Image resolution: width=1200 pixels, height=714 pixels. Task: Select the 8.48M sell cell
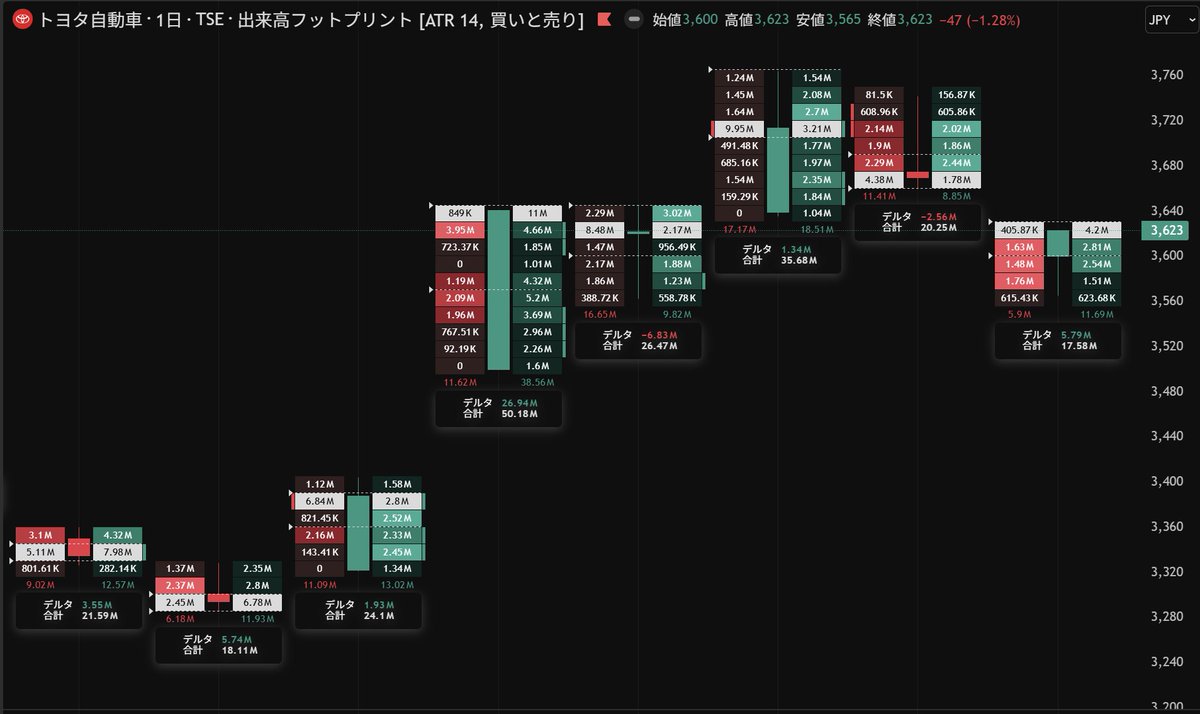click(599, 230)
